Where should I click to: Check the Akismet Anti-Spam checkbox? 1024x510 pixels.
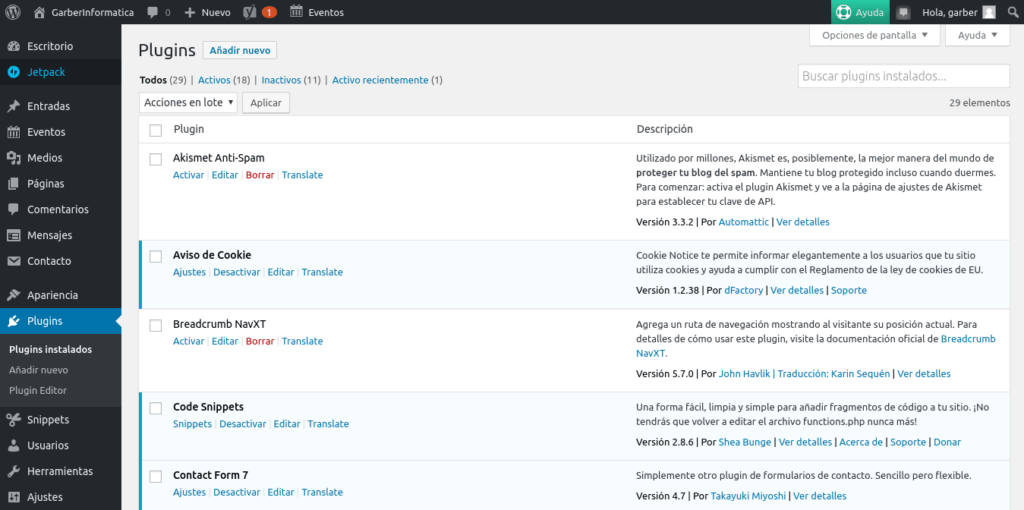(155, 159)
